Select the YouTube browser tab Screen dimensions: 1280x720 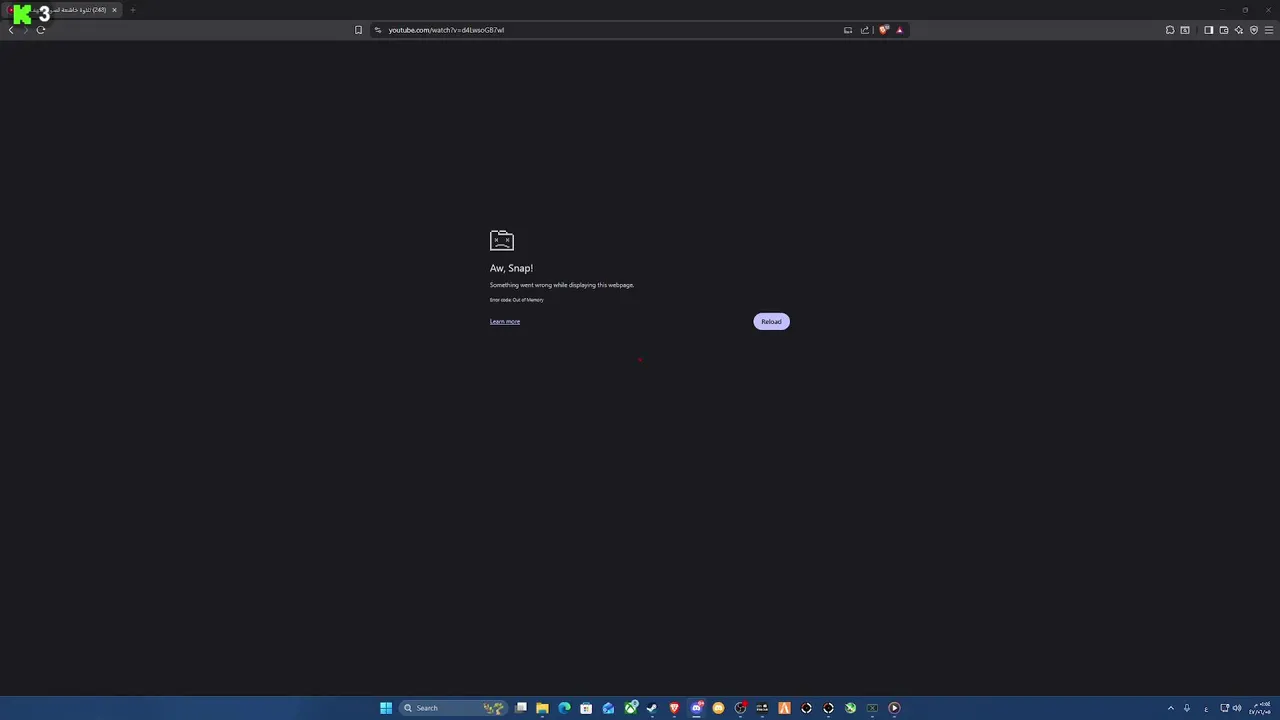coord(63,10)
